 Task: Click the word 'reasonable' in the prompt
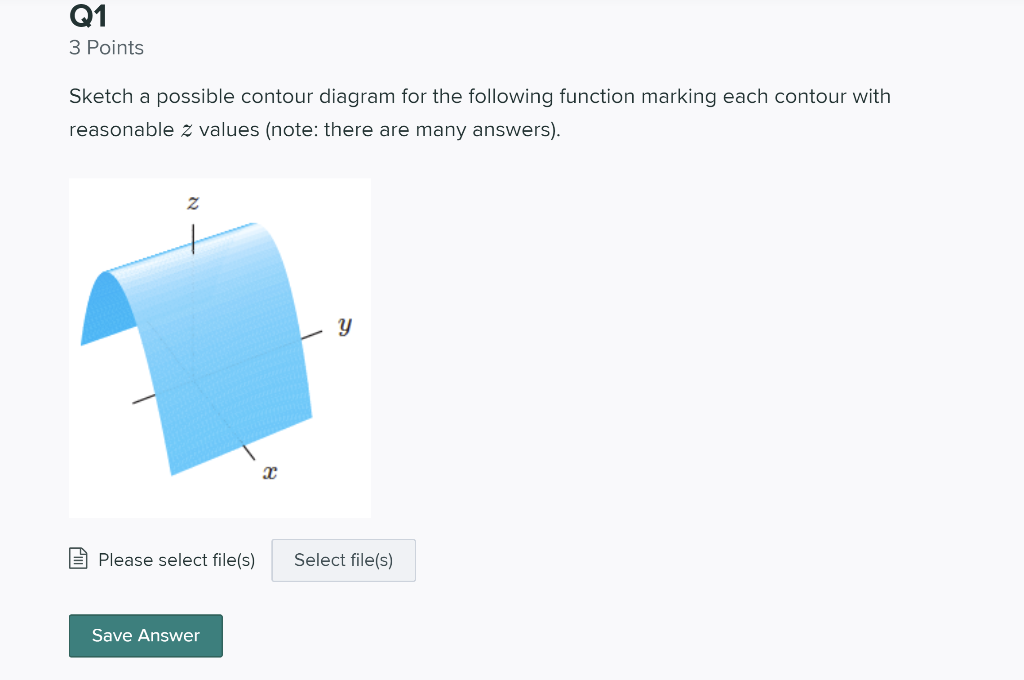point(121,130)
